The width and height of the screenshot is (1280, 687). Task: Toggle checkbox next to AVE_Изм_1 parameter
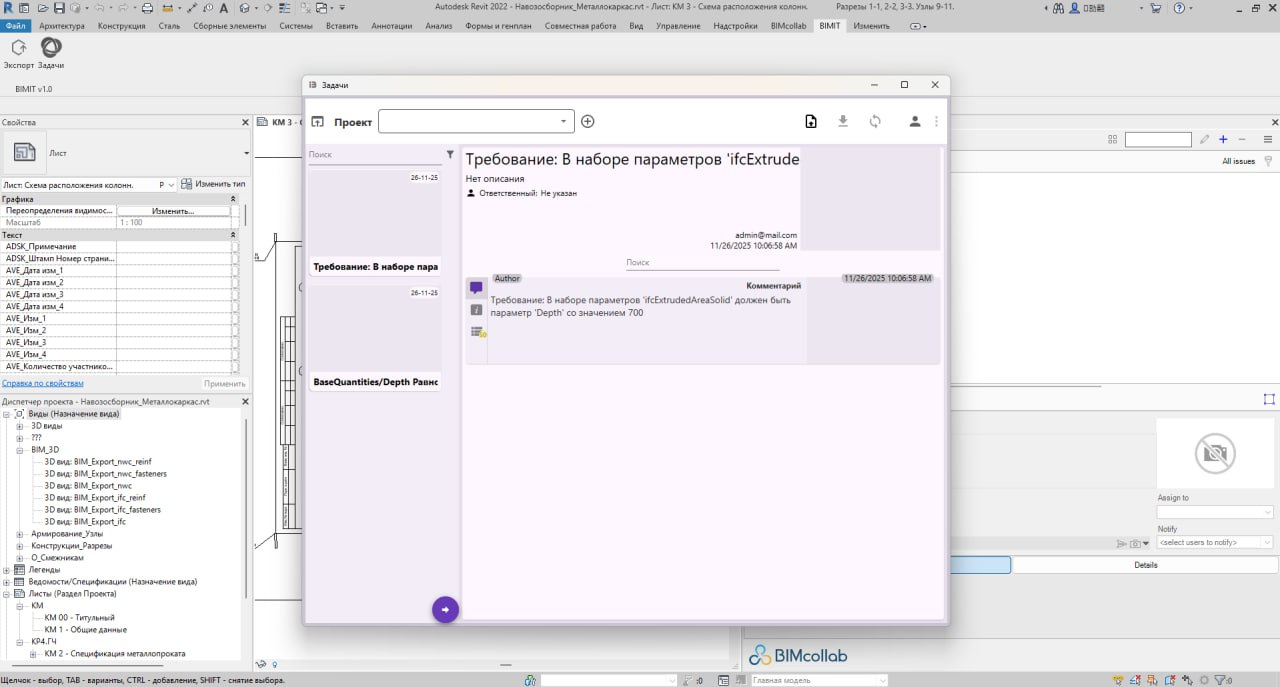[235, 318]
